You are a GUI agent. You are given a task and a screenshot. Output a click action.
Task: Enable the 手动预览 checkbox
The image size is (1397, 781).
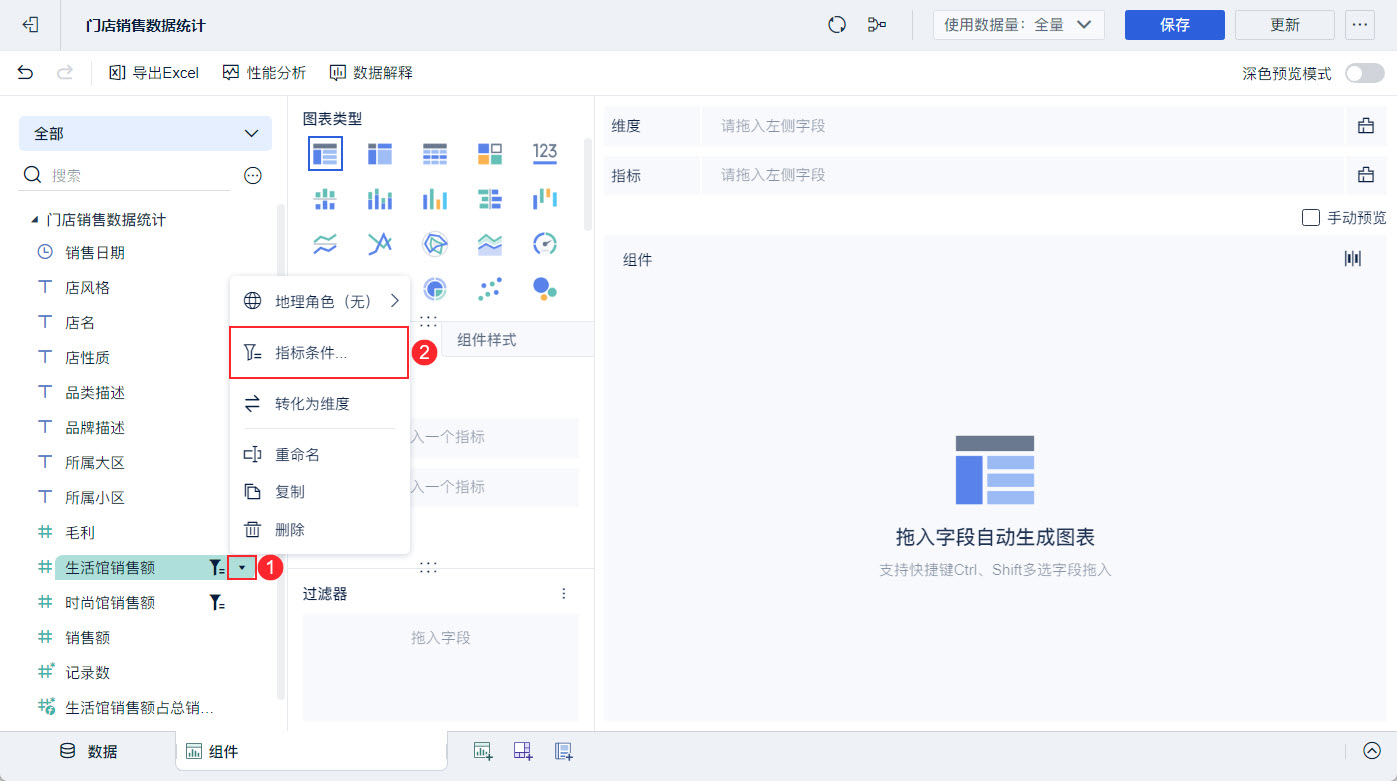(1311, 217)
